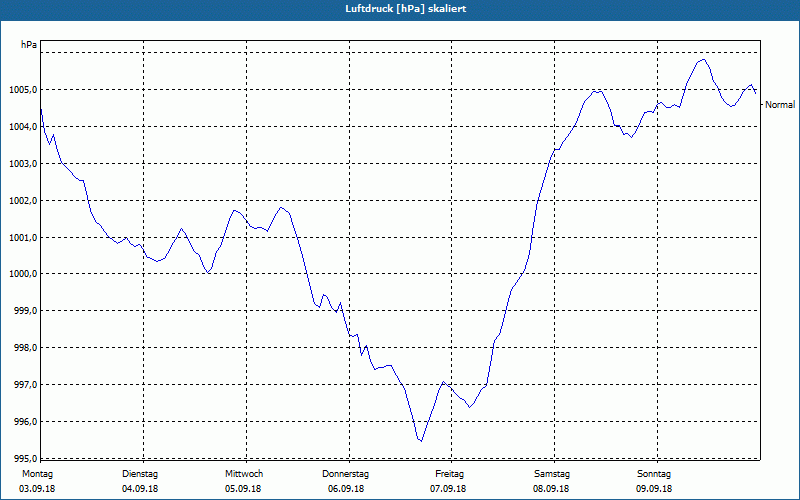
Task: Select the '07.09.18' date label
Action: click(x=448, y=489)
